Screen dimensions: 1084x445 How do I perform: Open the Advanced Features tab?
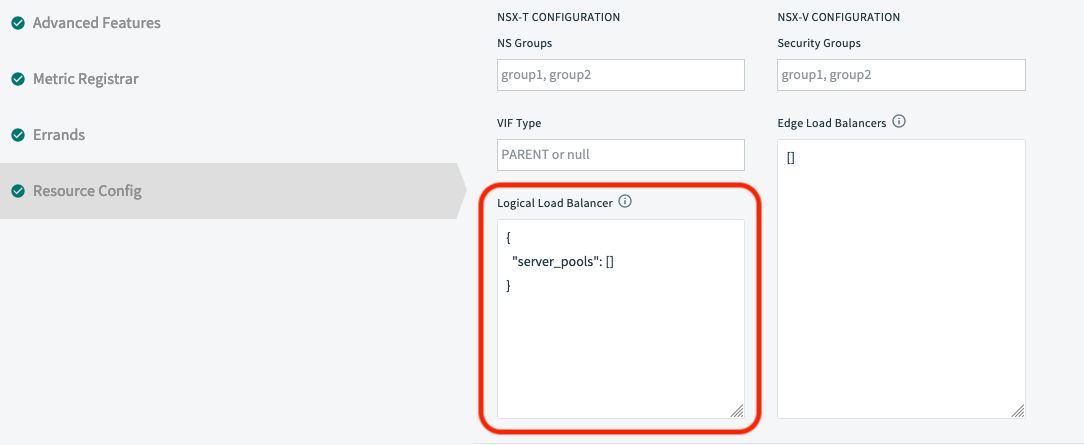(96, 23)
